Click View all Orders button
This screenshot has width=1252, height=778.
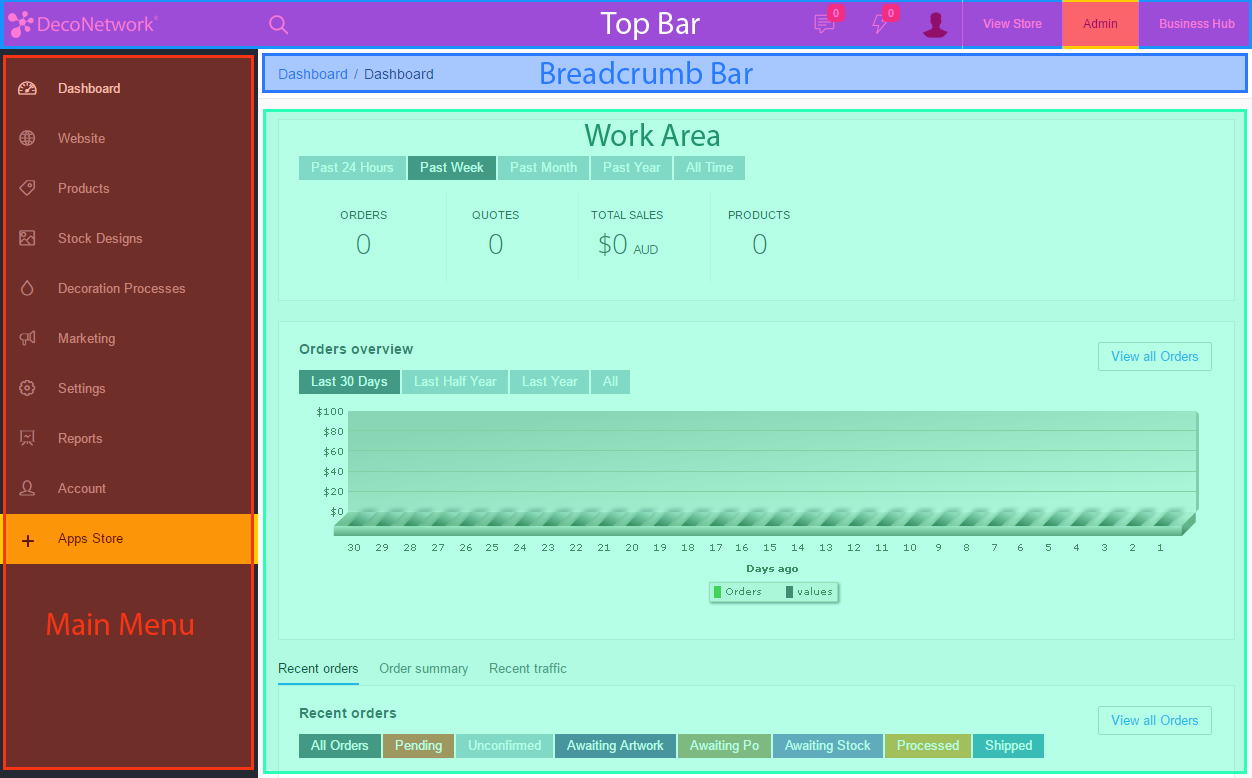(x=1154, y=356)
